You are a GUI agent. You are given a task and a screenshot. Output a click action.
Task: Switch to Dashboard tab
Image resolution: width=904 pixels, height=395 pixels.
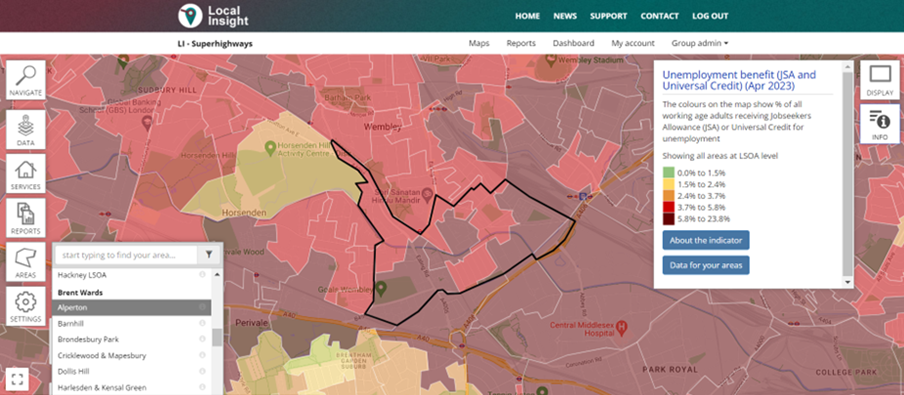[x=574, y=43]
